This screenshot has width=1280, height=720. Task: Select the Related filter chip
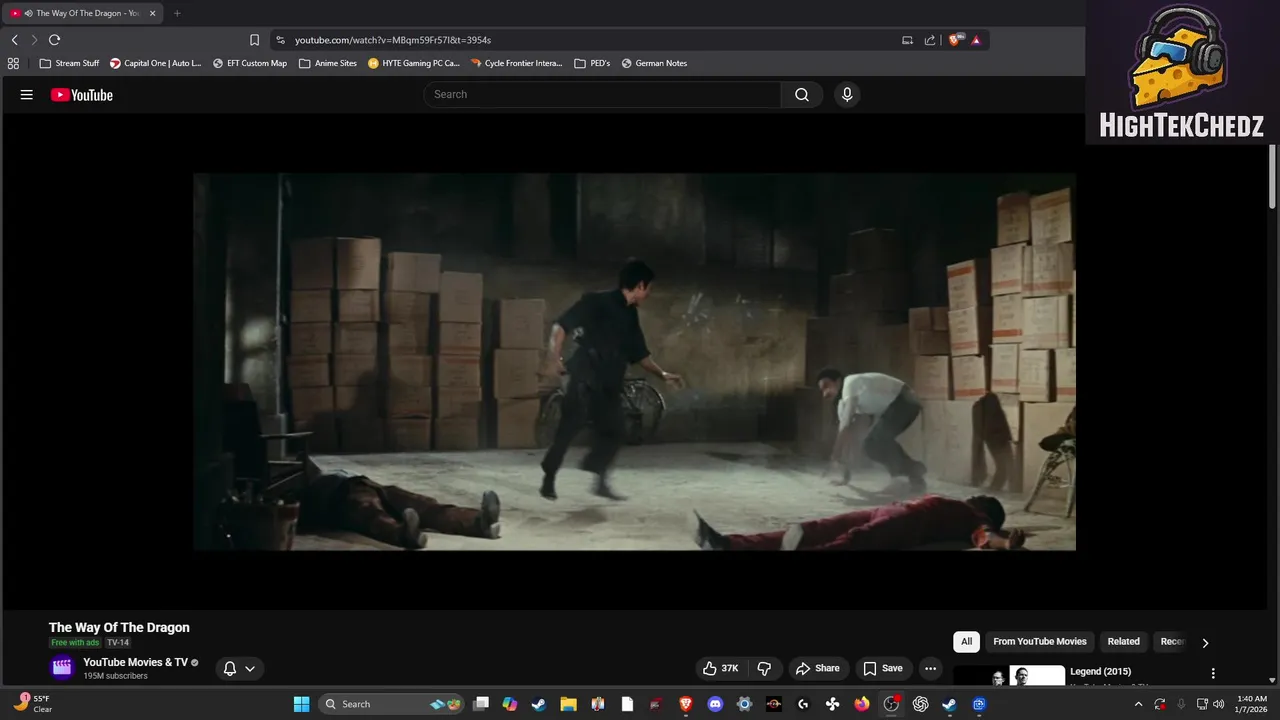click(1123, 642)
